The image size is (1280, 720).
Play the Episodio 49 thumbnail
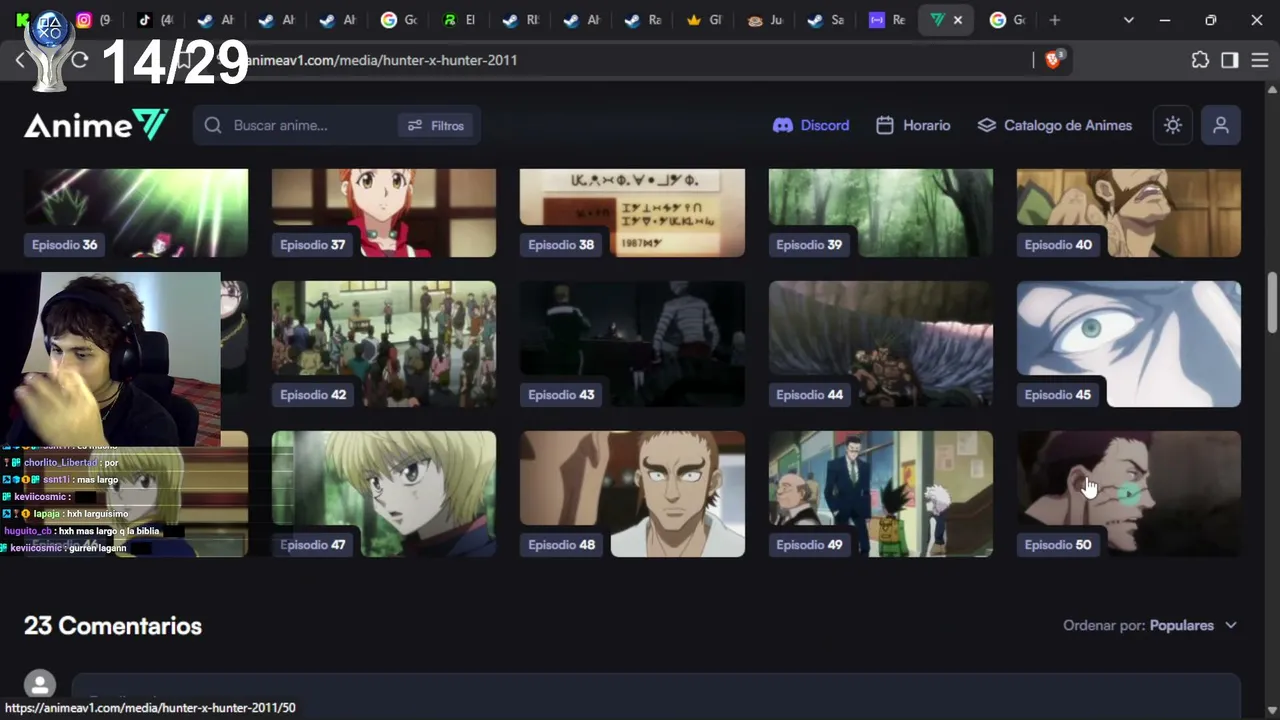[x=881, y=494]
